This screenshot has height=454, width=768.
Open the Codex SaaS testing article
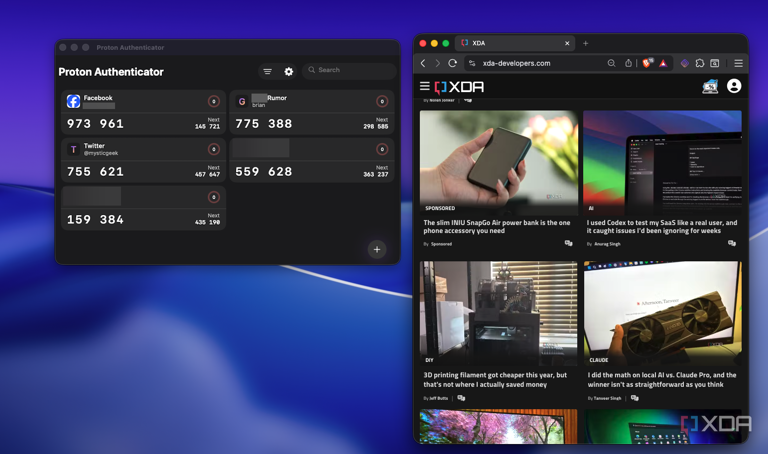point(662,227)
